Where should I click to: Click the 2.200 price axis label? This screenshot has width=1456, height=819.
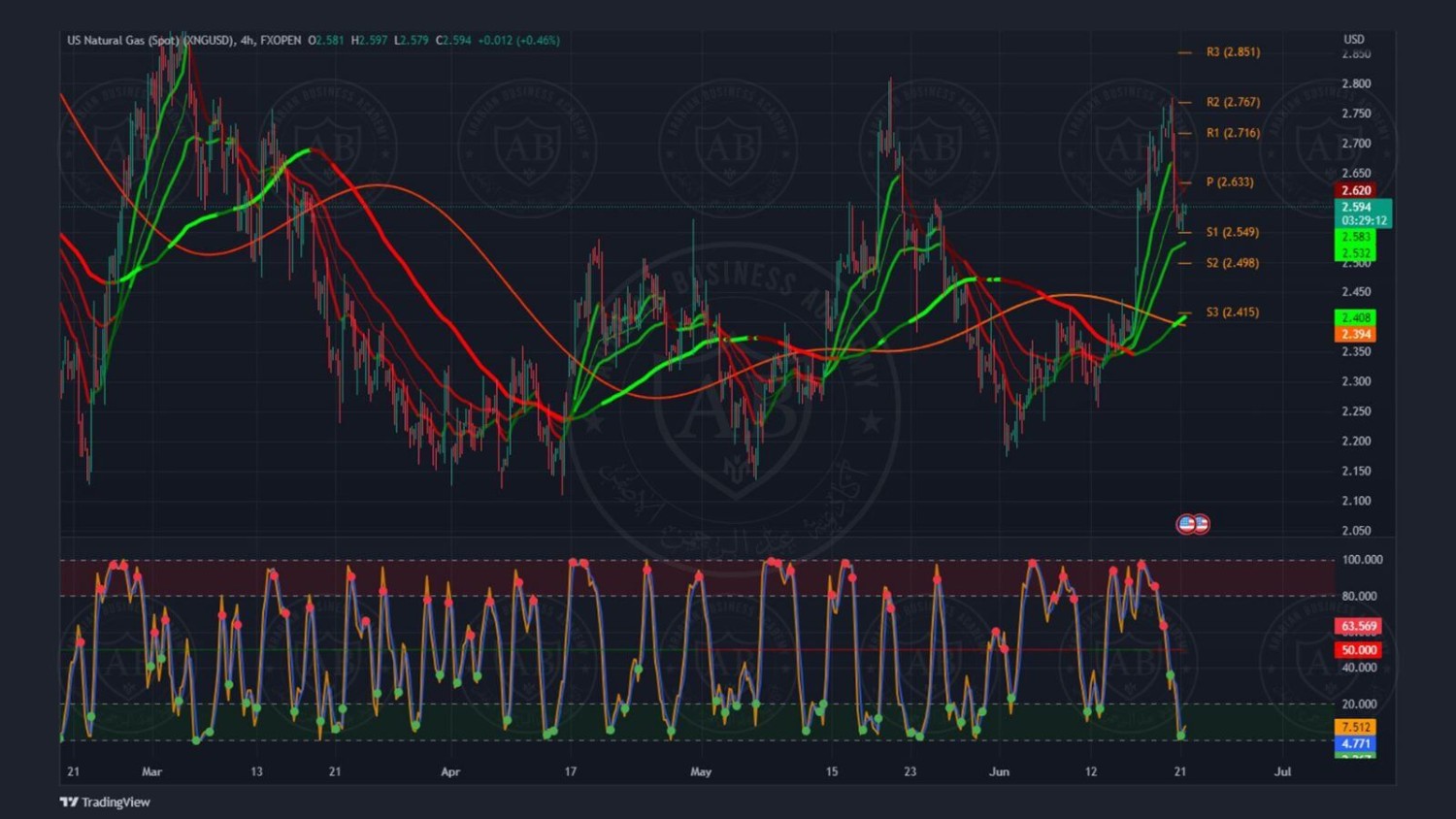click(1356, 442)
